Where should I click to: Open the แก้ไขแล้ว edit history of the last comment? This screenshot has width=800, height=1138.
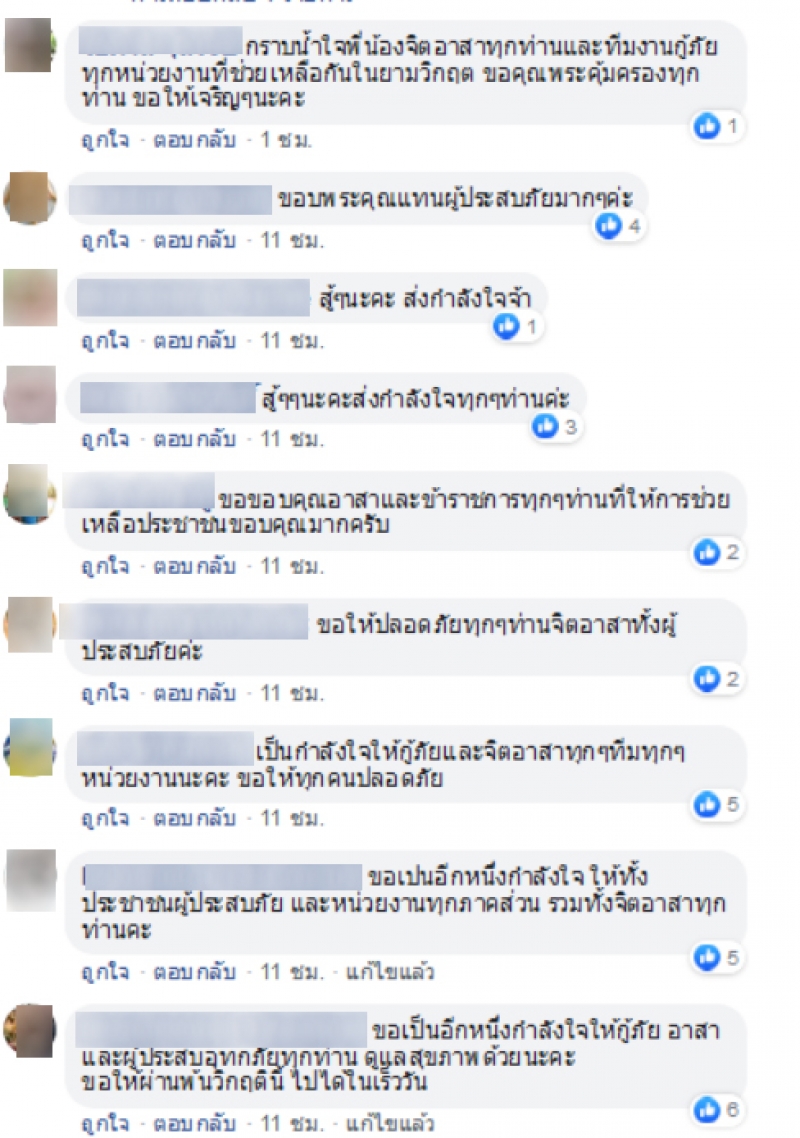390,1123
